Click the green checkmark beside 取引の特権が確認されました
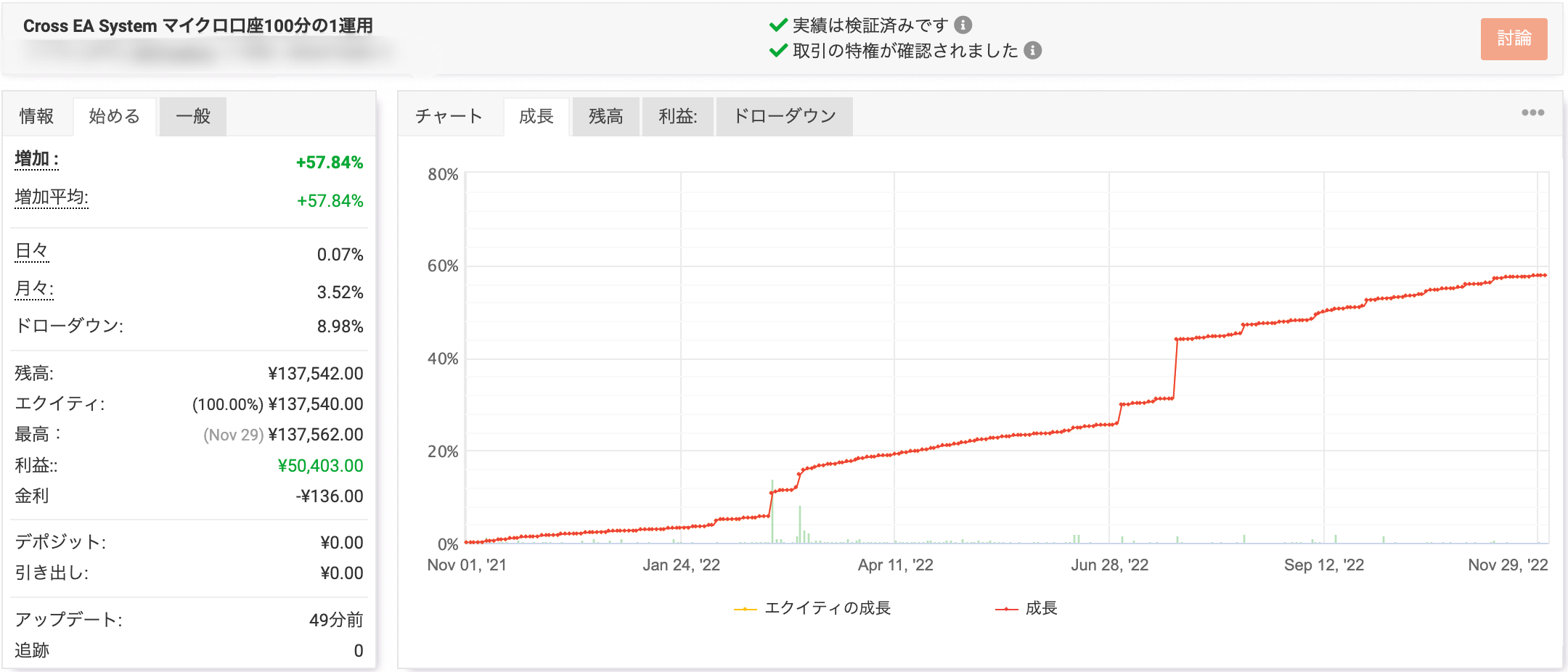 (x=778, y=50)
